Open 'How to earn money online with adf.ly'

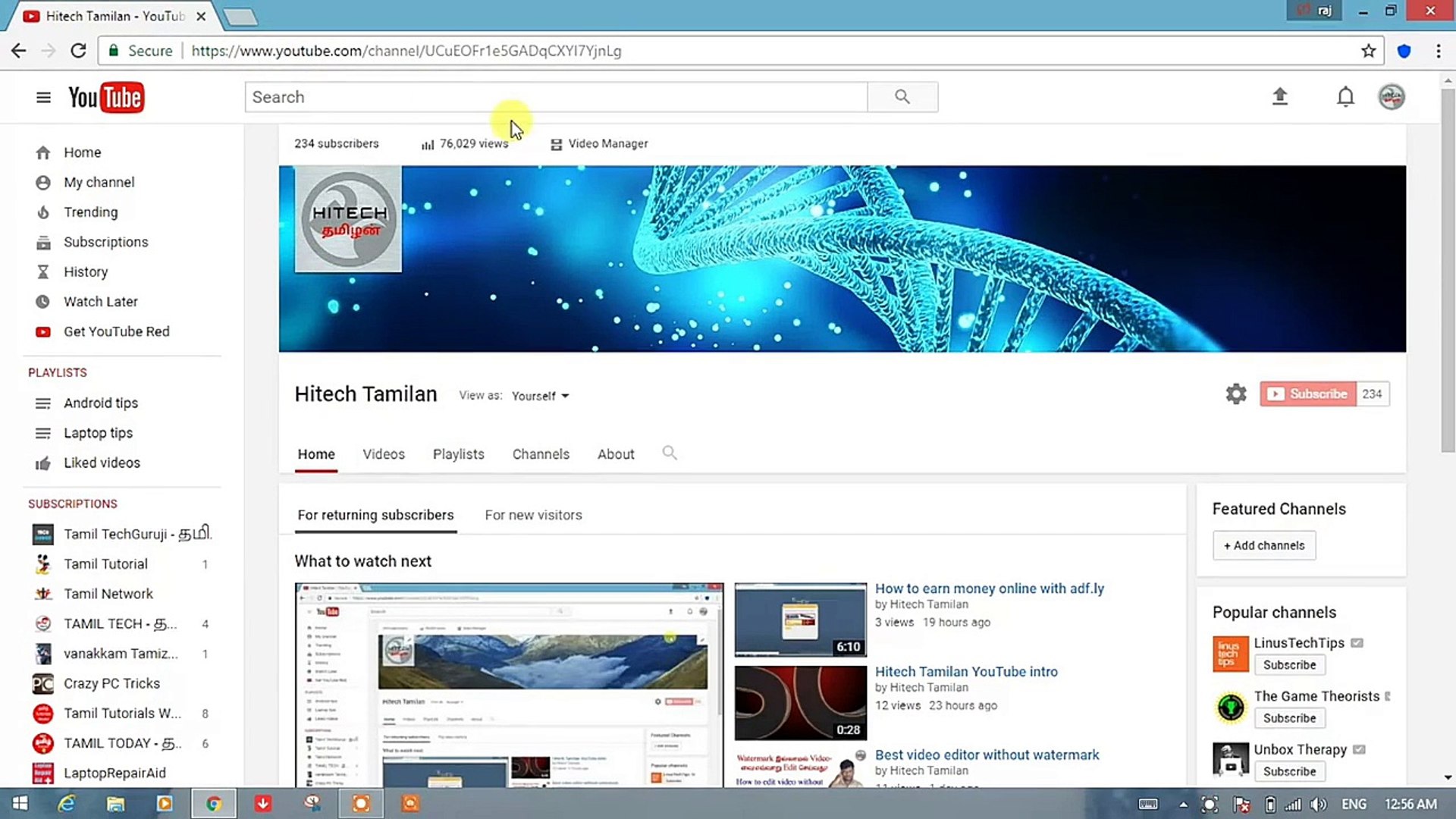click(x=989, y=588)
